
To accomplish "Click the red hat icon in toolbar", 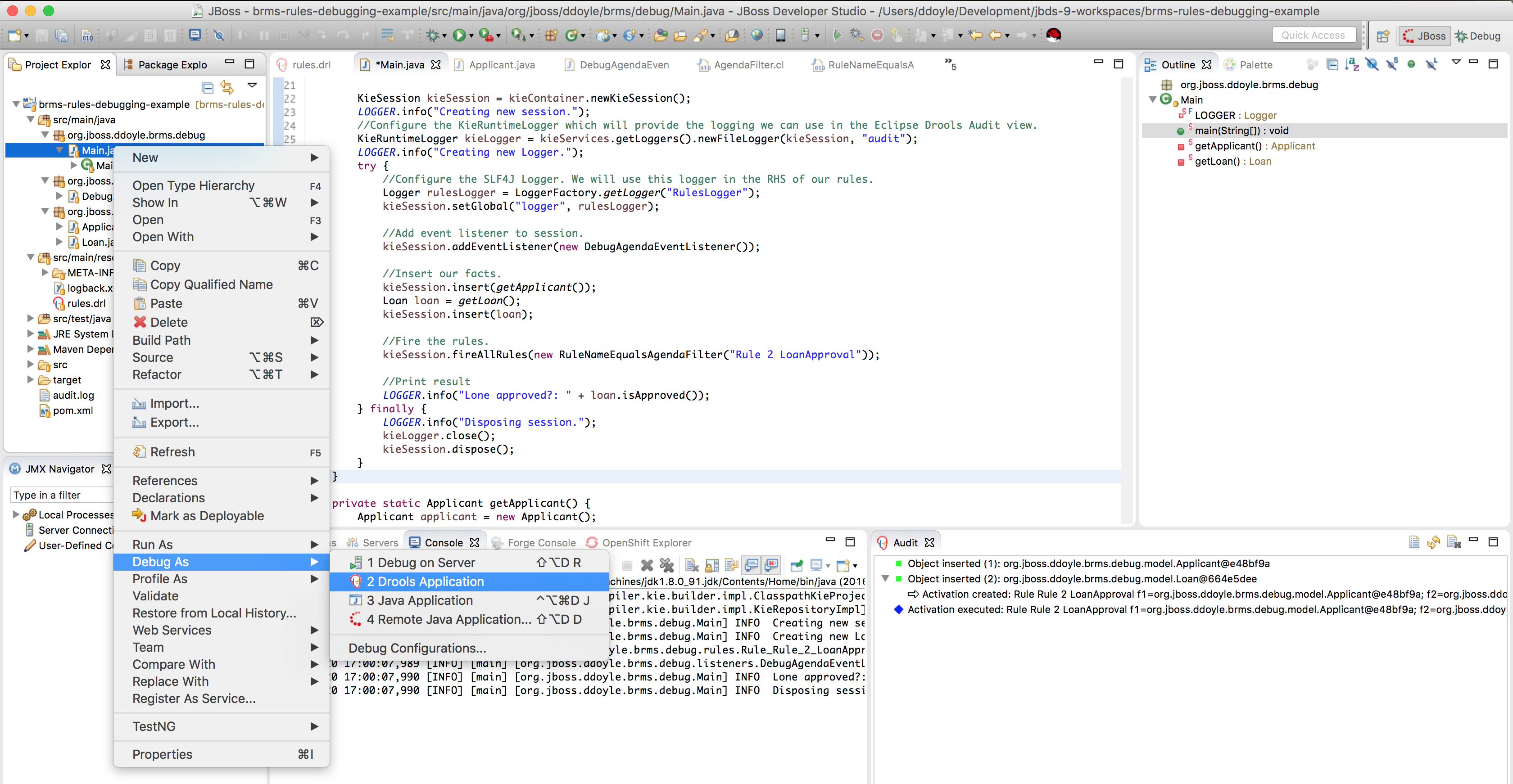I will click(x=1054, y=35).
